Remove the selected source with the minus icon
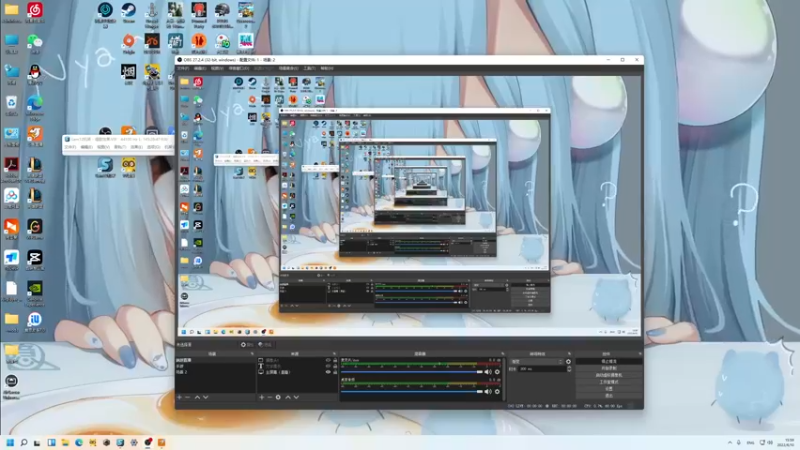Image resolution: width=800 pixels, height=450 pixels. point(269,397)
